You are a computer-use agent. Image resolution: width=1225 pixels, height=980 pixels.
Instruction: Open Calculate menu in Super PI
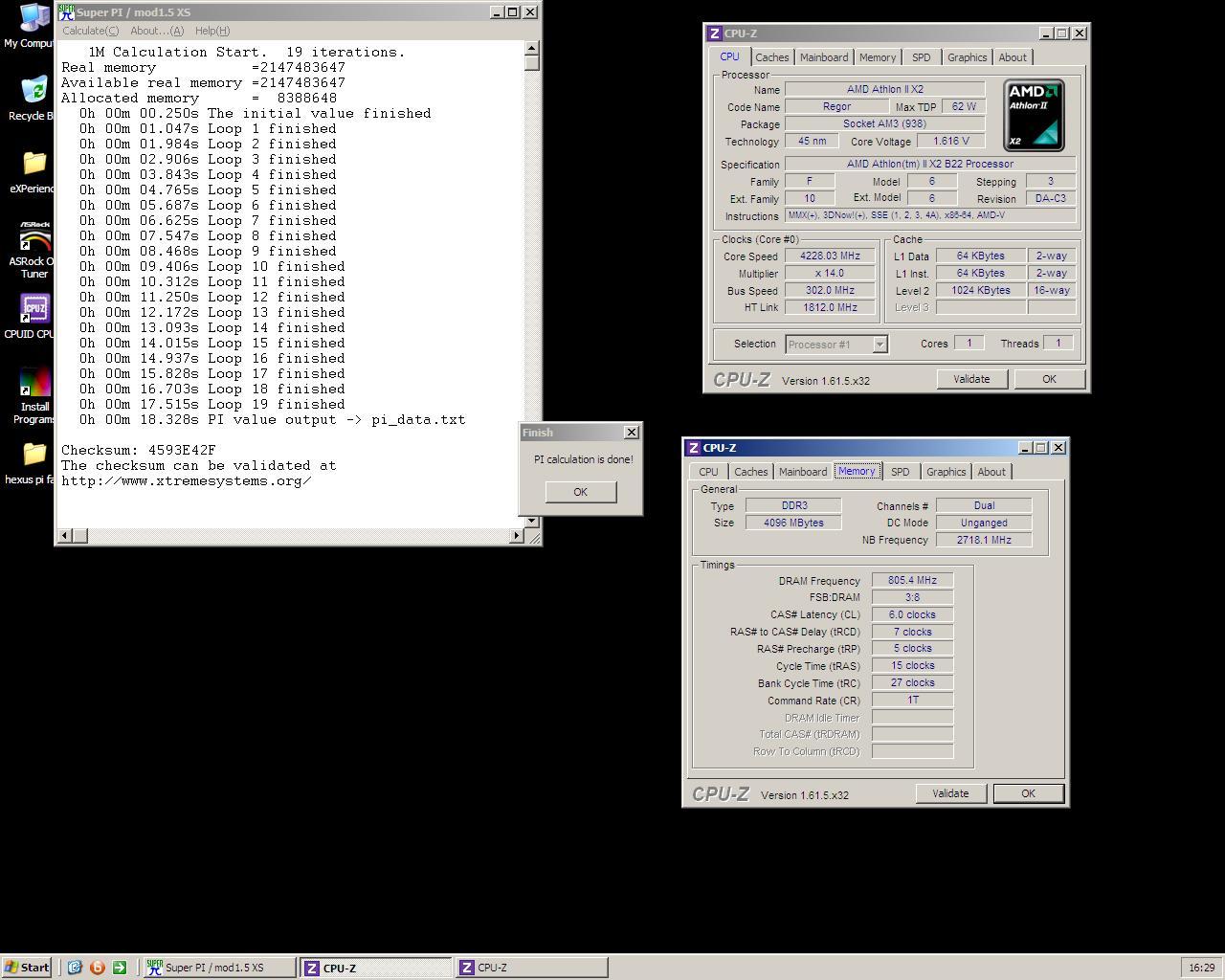click(x=90, y=31)
